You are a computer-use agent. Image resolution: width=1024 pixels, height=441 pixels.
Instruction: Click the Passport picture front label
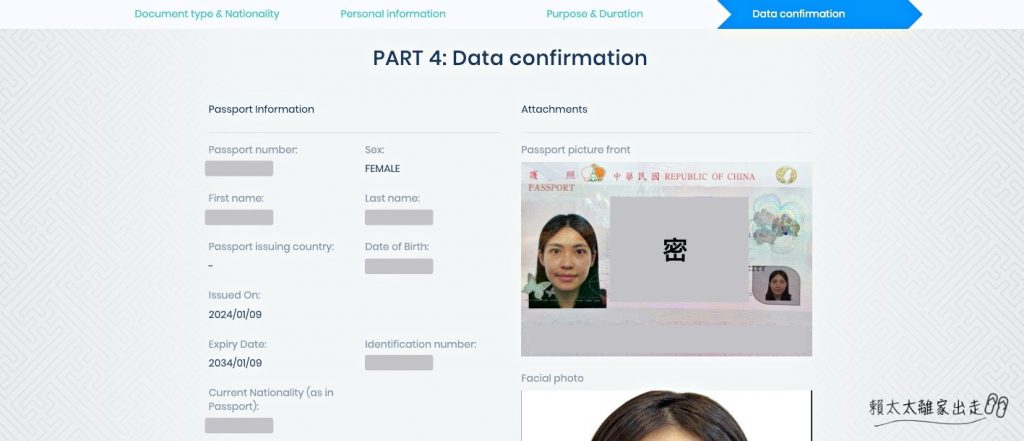[575, 150]
